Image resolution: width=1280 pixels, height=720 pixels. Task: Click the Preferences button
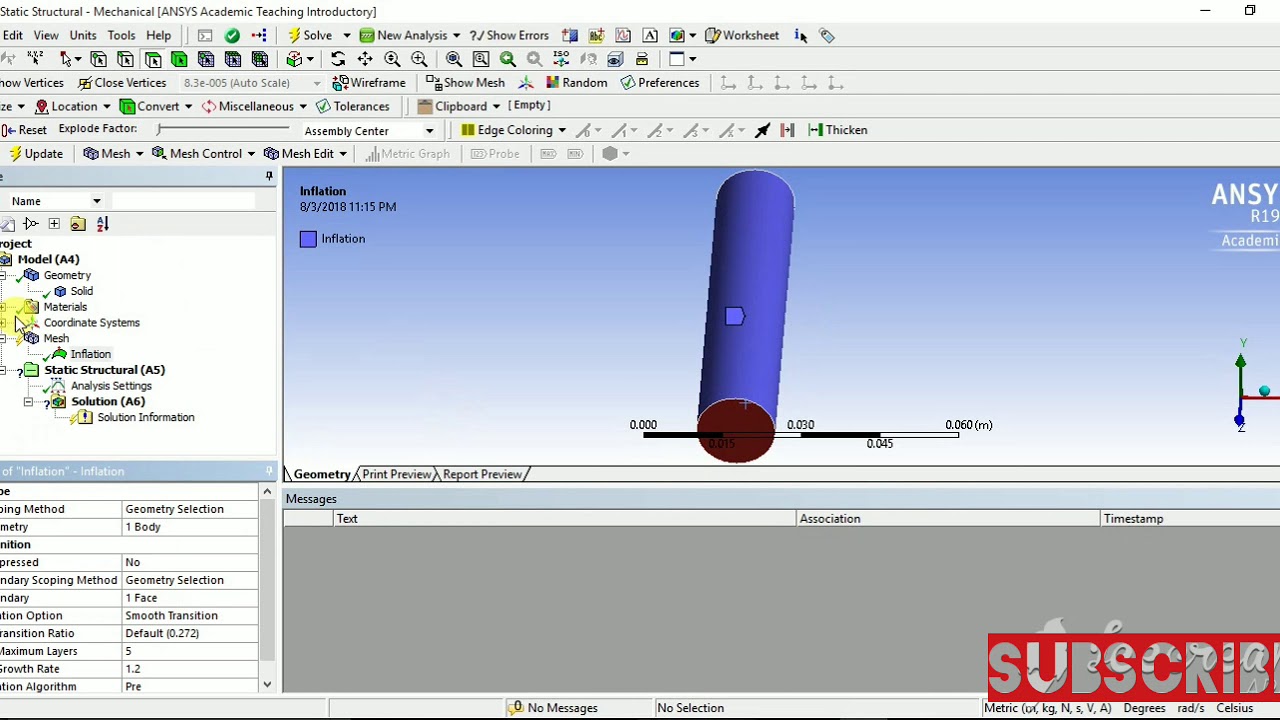tap(659, 83)
